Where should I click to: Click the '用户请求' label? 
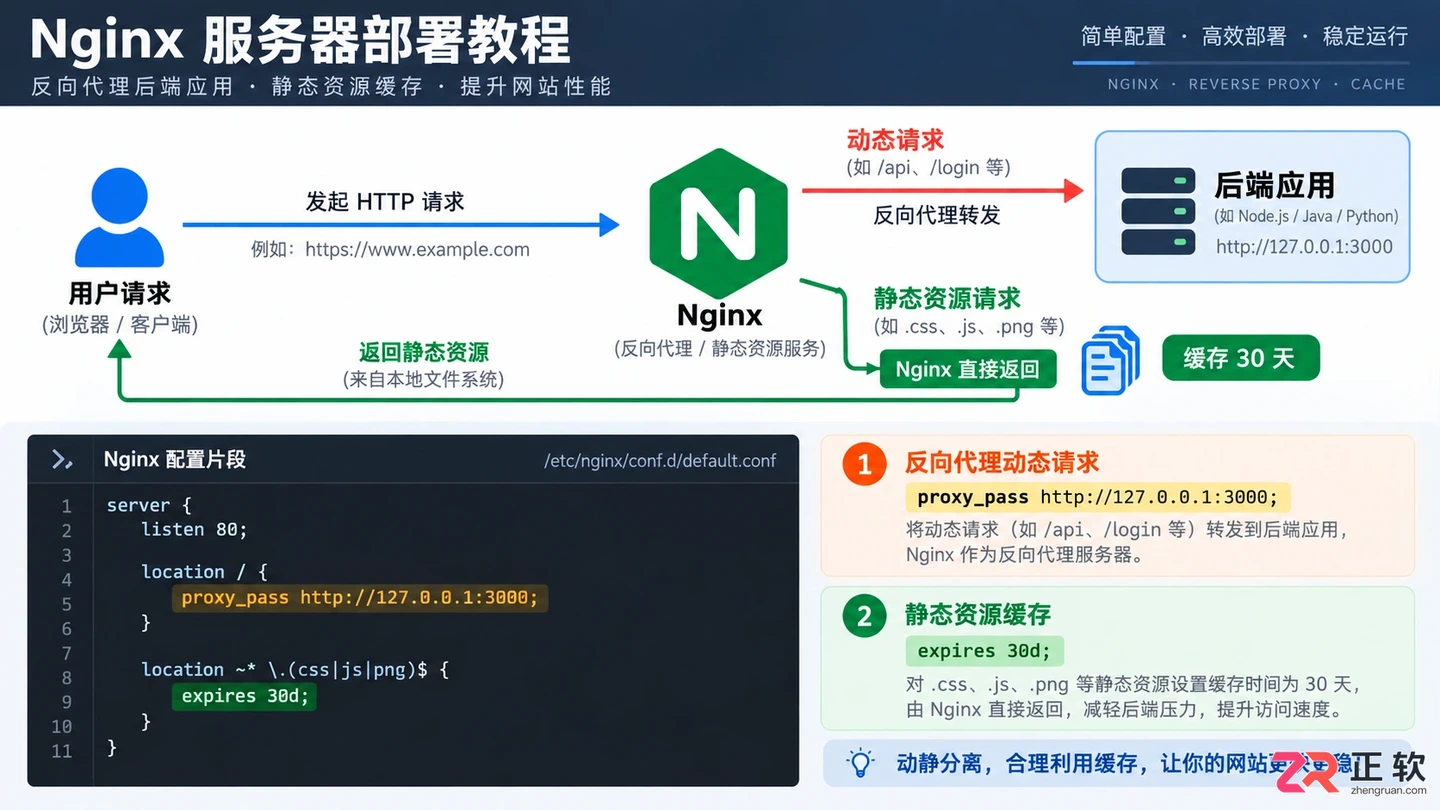[120, 294]
